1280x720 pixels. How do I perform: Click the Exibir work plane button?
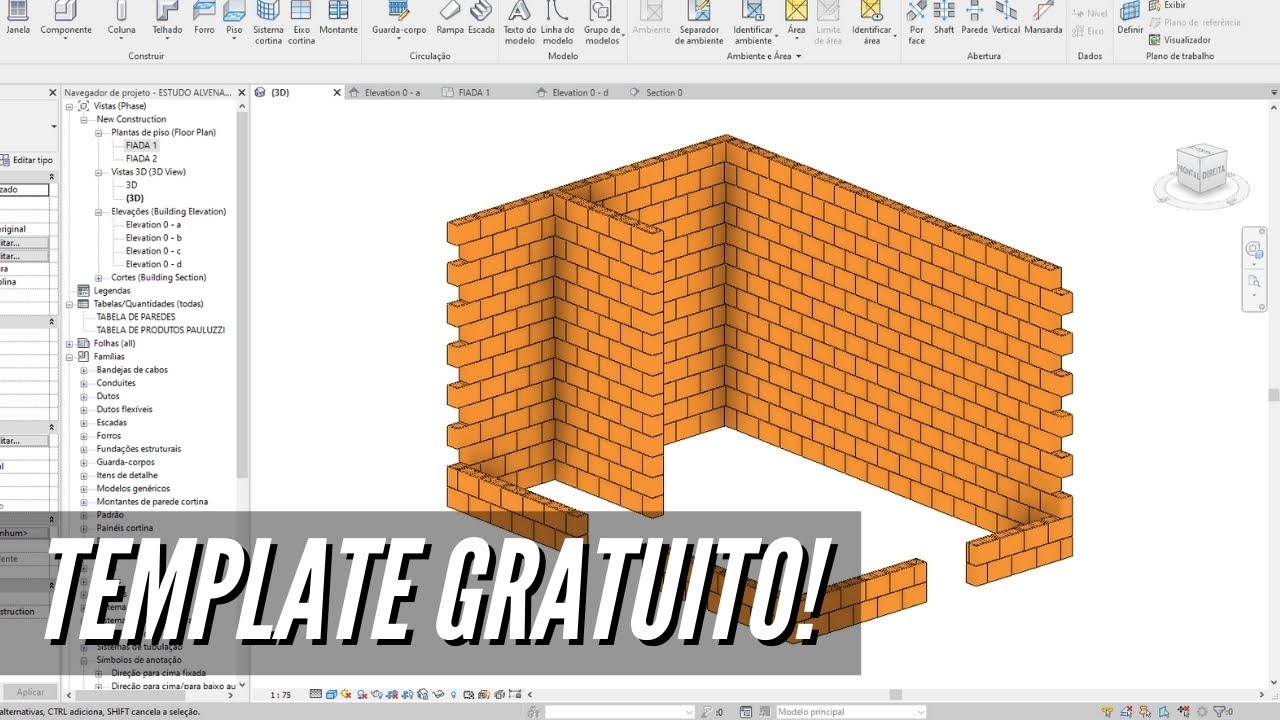(1167, 5)
